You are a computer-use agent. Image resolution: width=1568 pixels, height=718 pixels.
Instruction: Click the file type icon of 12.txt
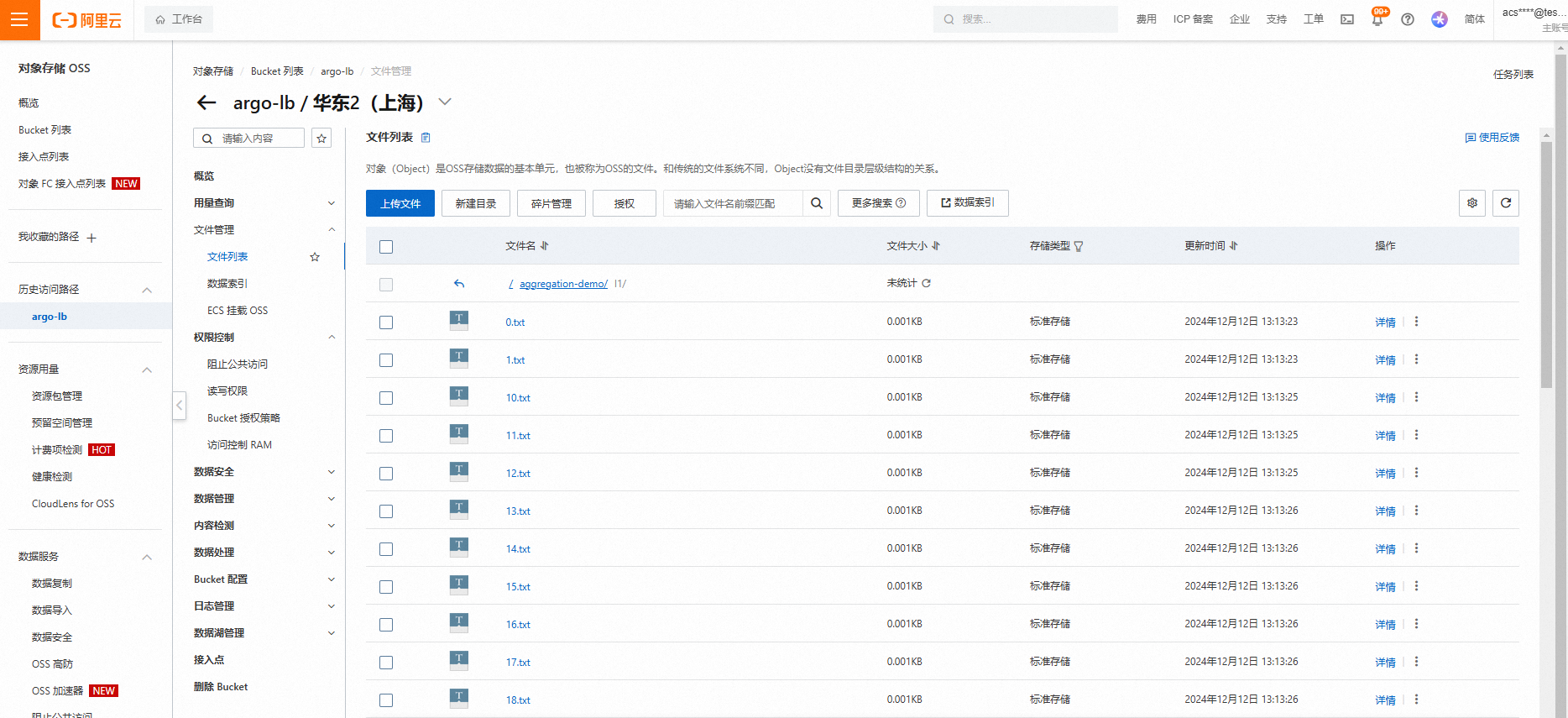coord(459,471)
